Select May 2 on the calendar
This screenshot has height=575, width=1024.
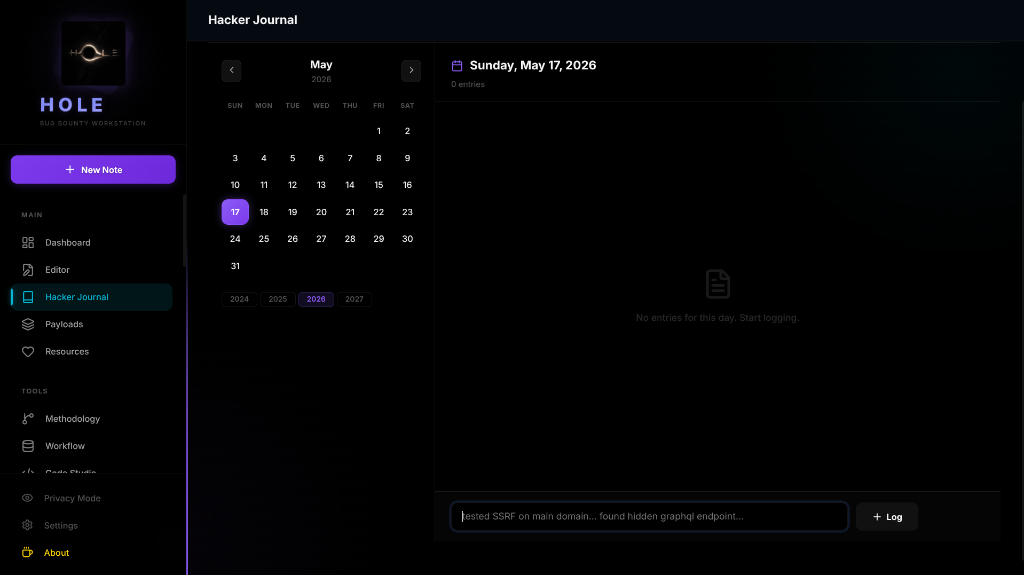click(408, 131)
